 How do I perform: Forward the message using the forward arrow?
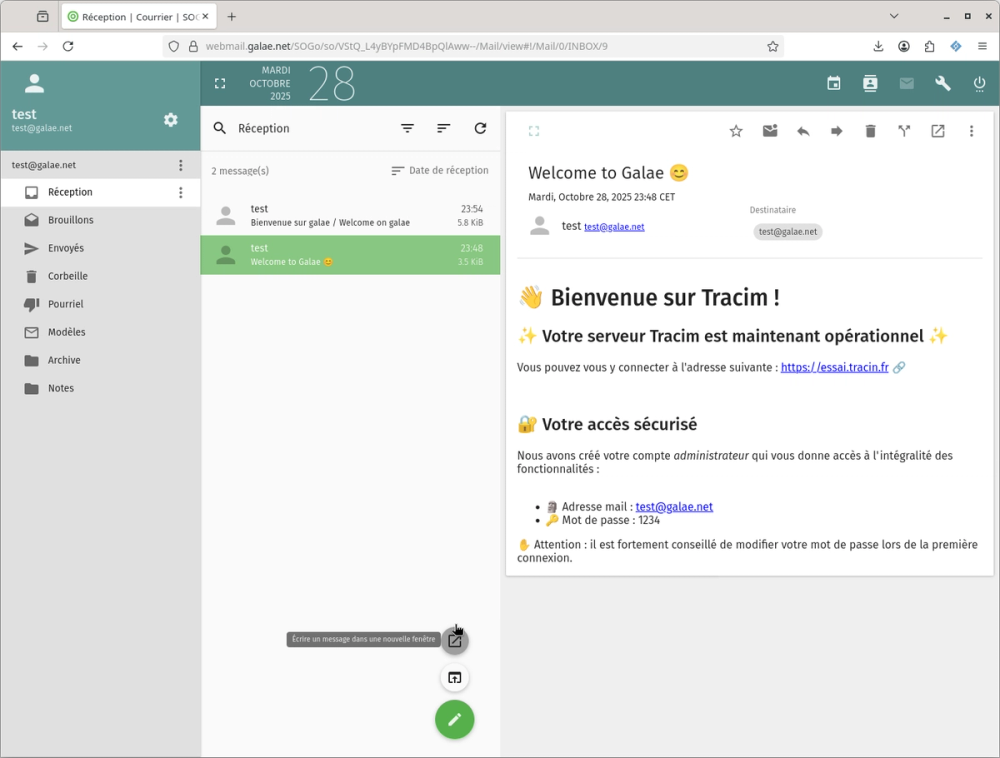pos(836,130)
